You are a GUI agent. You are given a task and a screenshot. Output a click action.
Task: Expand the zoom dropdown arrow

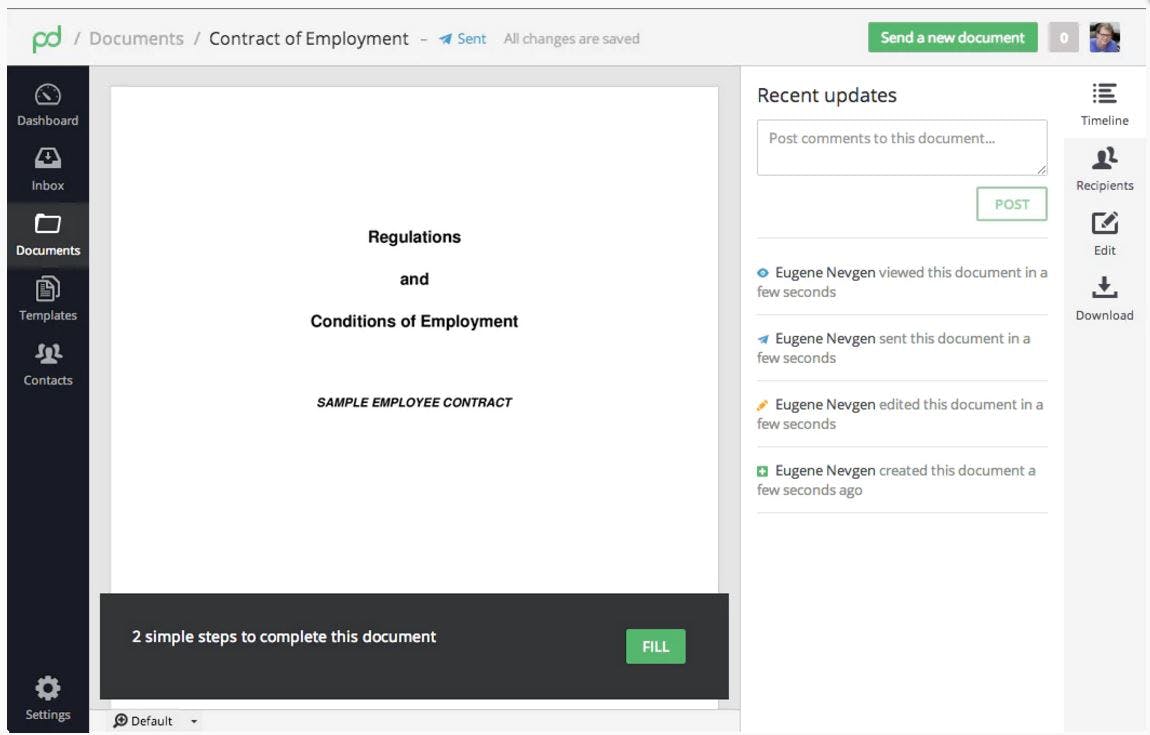click(x=194, y=722)
